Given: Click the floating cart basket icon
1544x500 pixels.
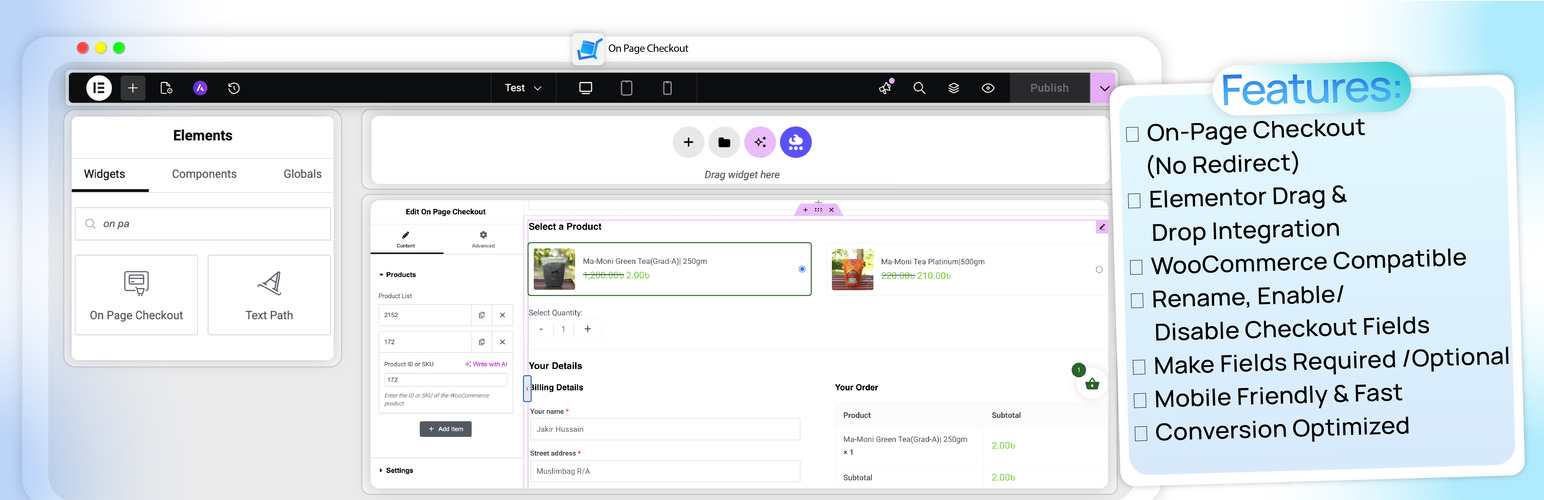Looking at the screenshot, I should click(x=1092, y=384).
